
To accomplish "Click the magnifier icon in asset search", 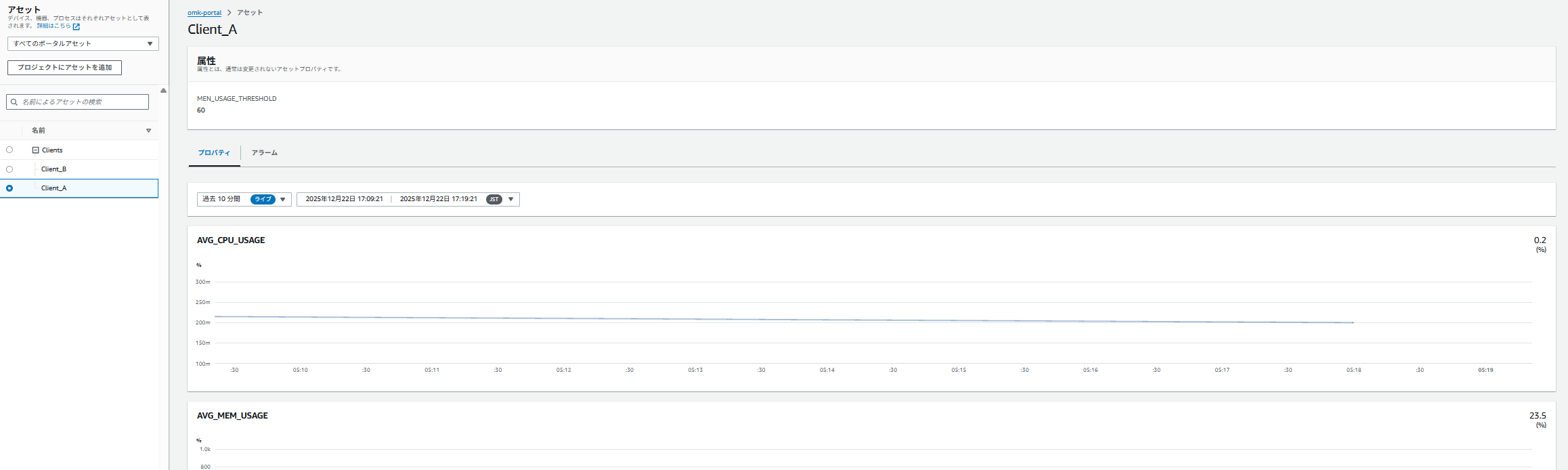I will pyautogui.click(x=14, y=102).
